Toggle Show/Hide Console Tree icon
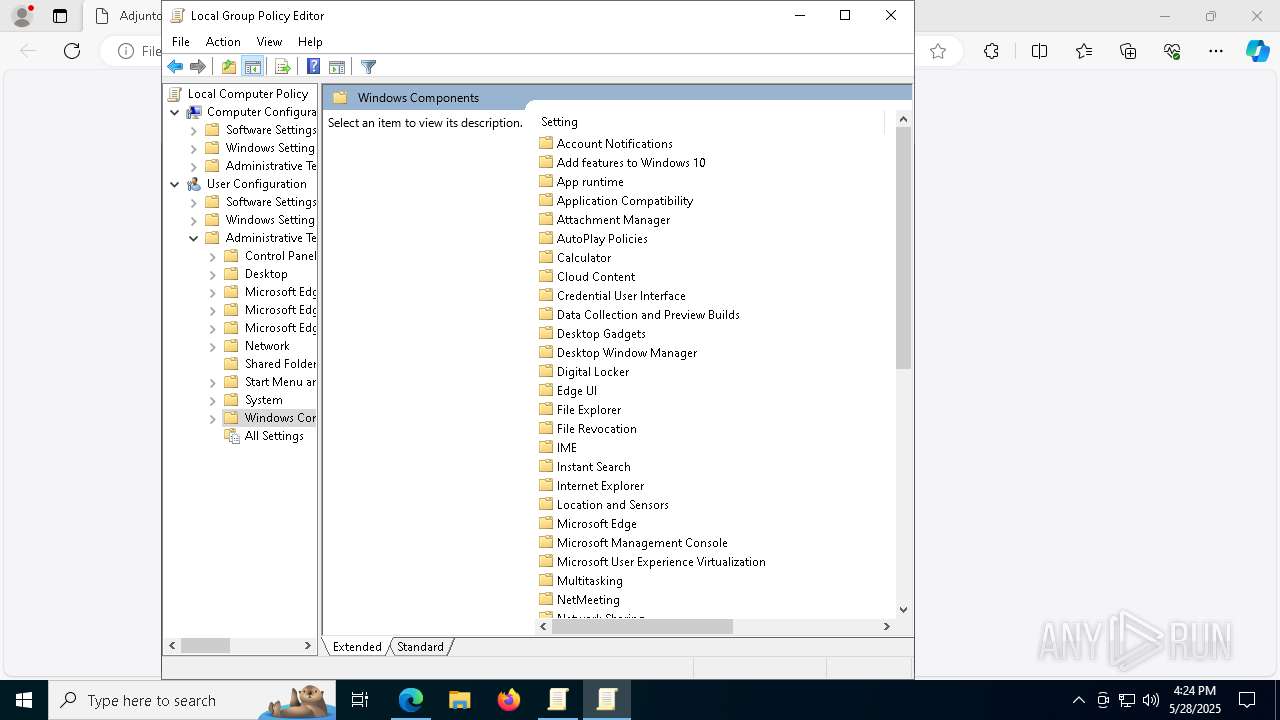Screen dimensions: 1280x720 (x=253, y=67)
